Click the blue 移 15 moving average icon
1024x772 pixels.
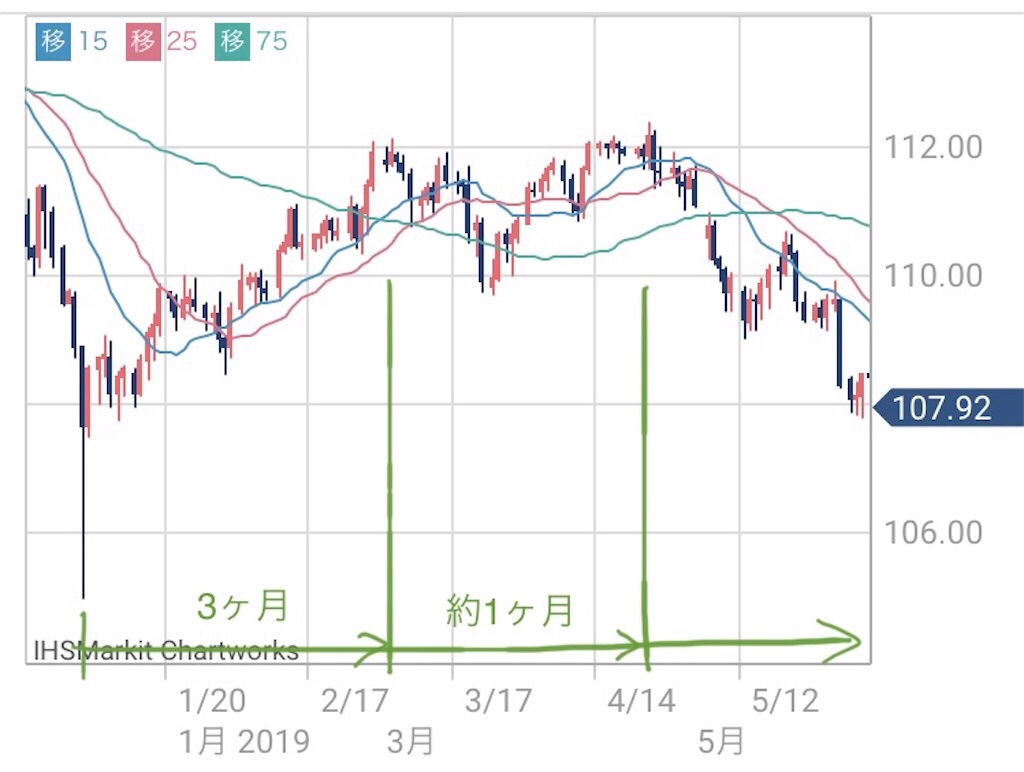click(x=54, y=41)
